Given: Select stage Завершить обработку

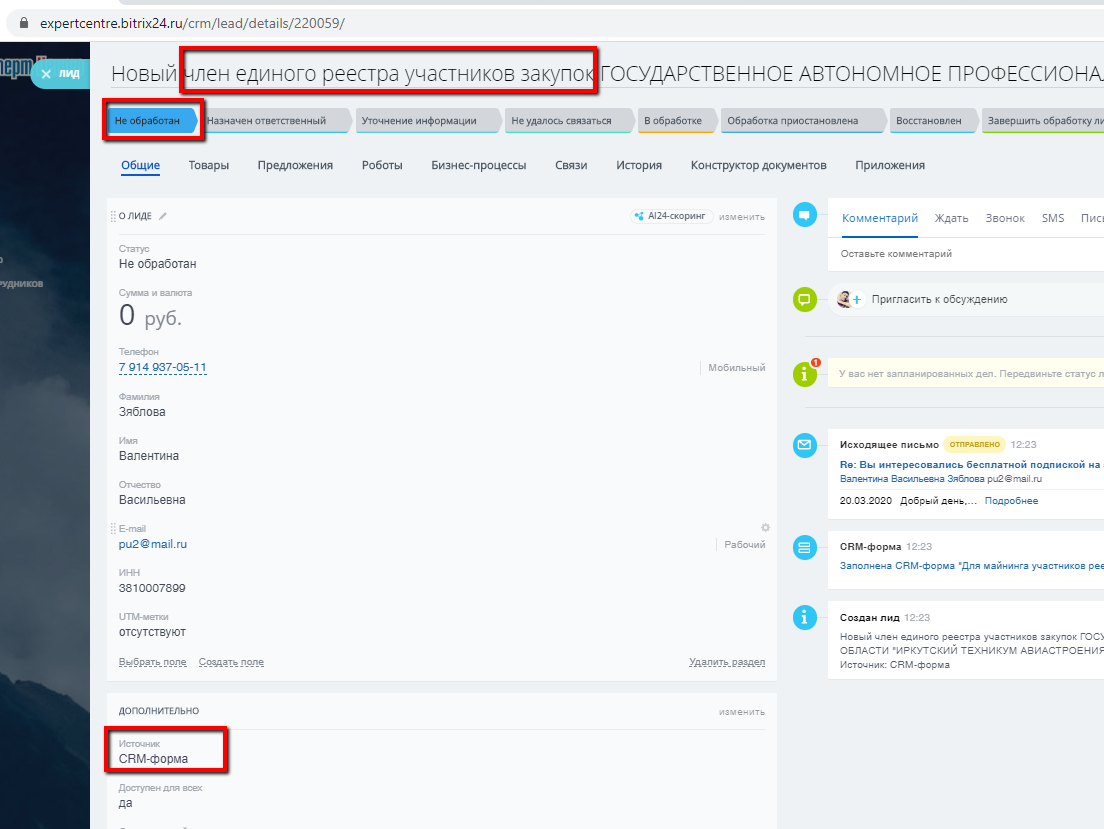Looking at the screenshot, I should click(1042, 120).
